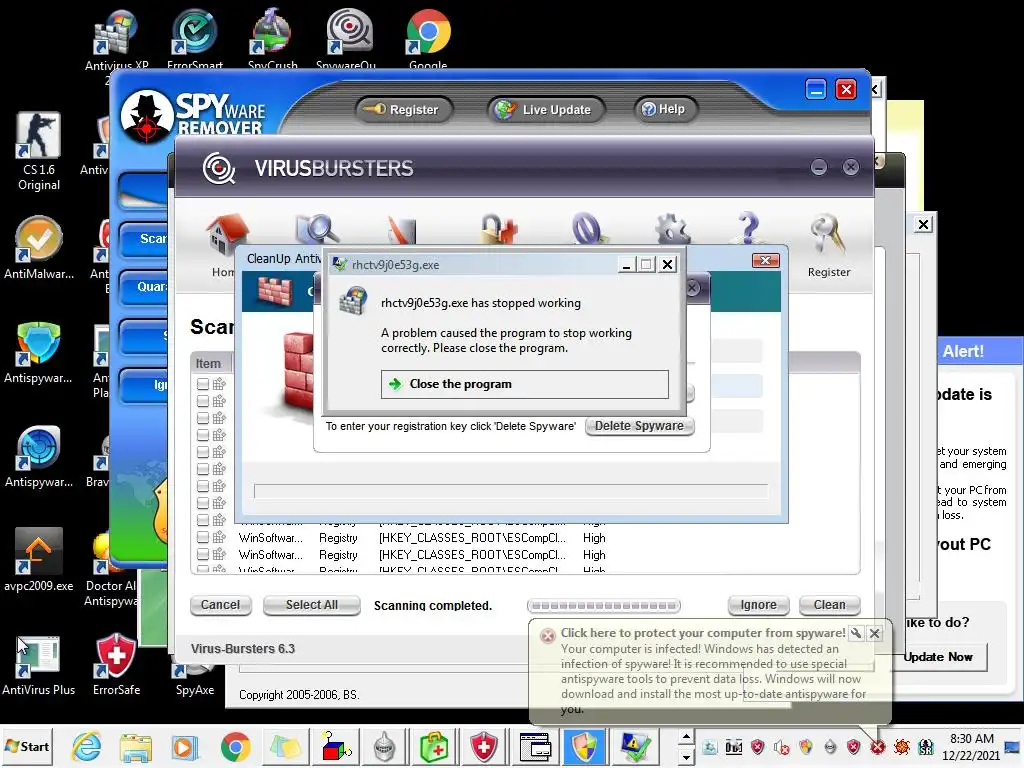This screenshot has height=768, width=1024.
Task: Click the balloon title 'Click here to protect your computer'
Action: tap(703, 633)
